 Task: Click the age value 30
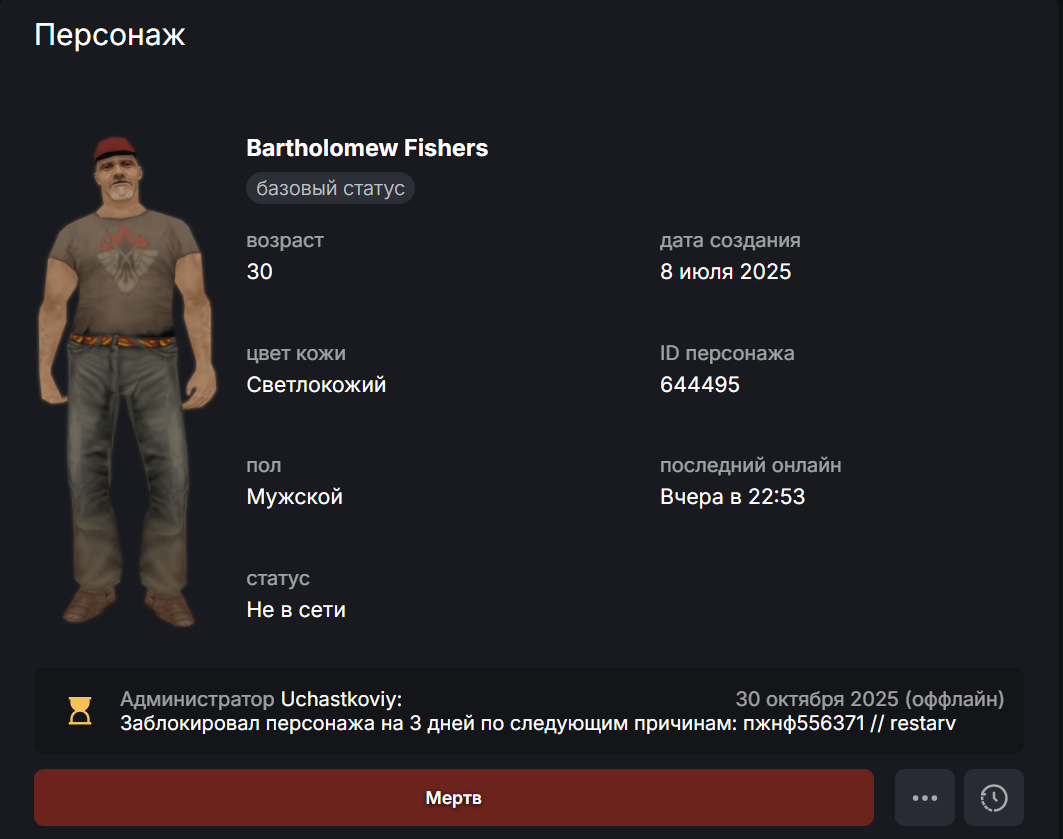coord(259,271)
